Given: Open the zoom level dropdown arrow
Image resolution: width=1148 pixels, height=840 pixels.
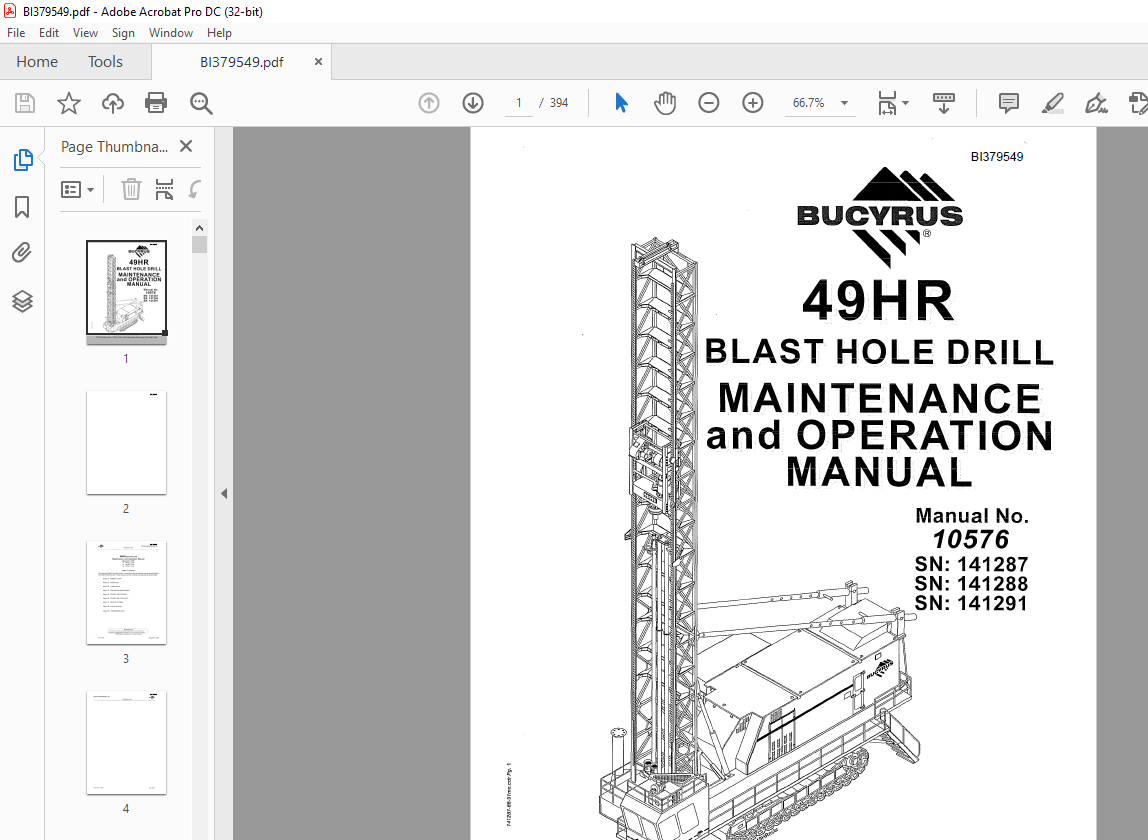Looking at the screenshot, I should 844,103.
